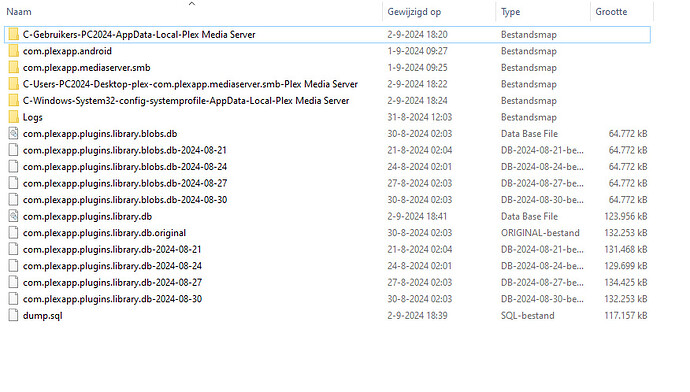The width and height of the screenshot is (690, 392).
Task: Click the com.plexapp.plugins.library.blobs.db database file icon
Action: click(x=14, y=134)
